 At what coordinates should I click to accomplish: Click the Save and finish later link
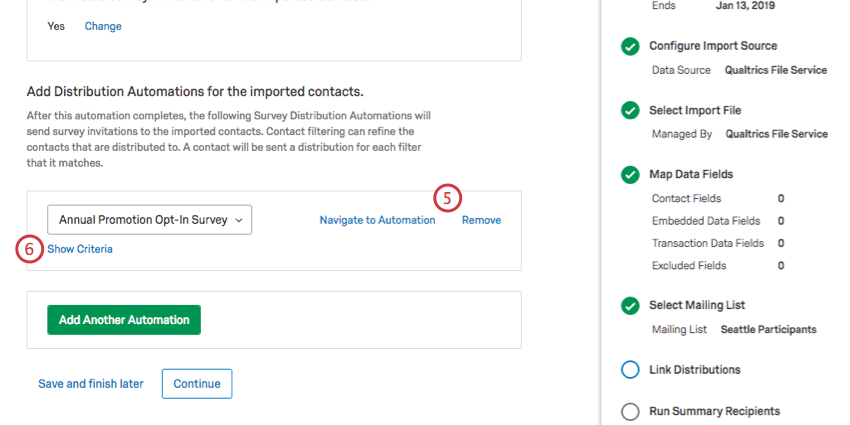coord(91,384)
